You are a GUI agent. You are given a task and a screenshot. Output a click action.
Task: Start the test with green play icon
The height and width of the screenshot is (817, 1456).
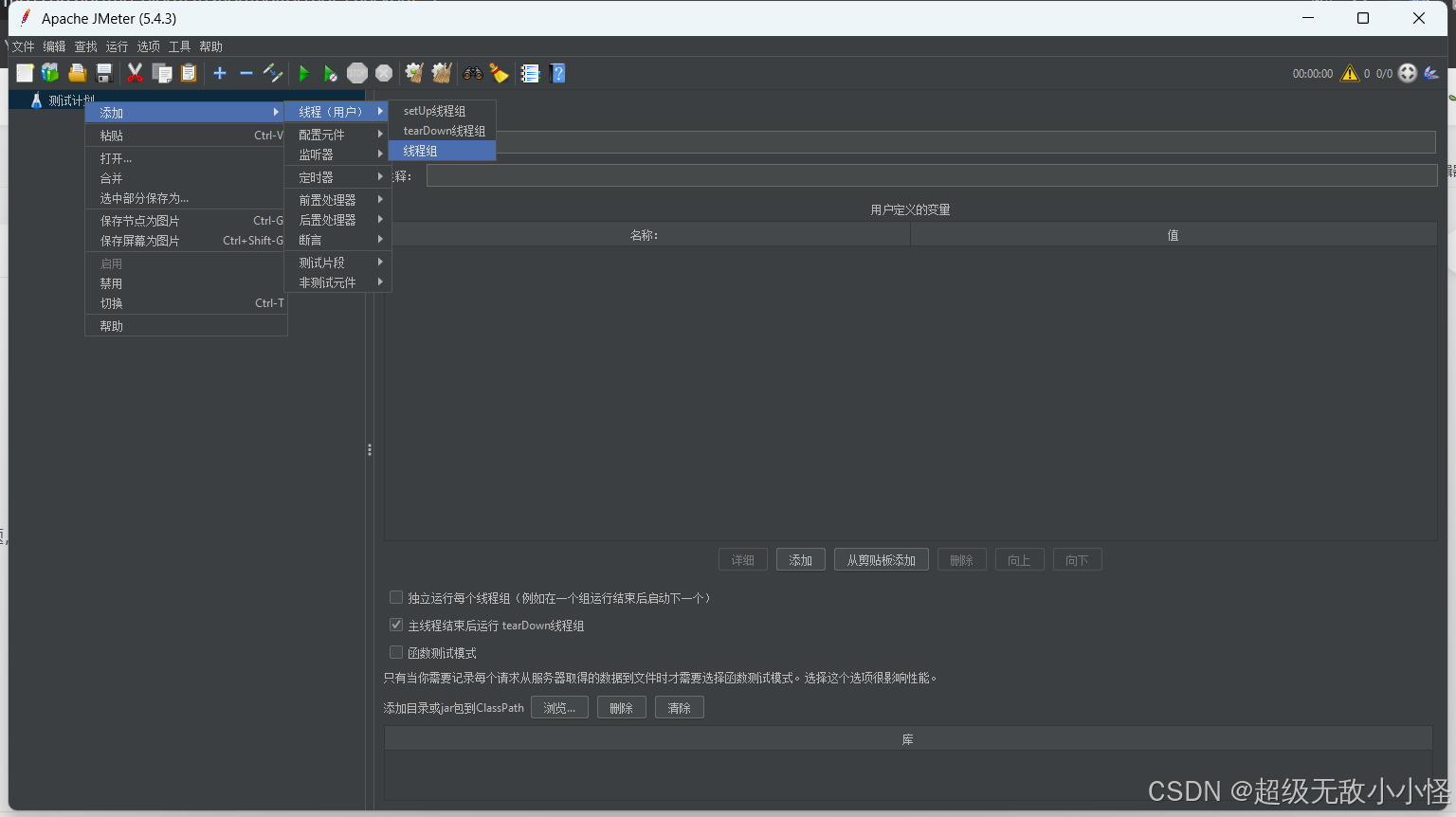[304, 73]
